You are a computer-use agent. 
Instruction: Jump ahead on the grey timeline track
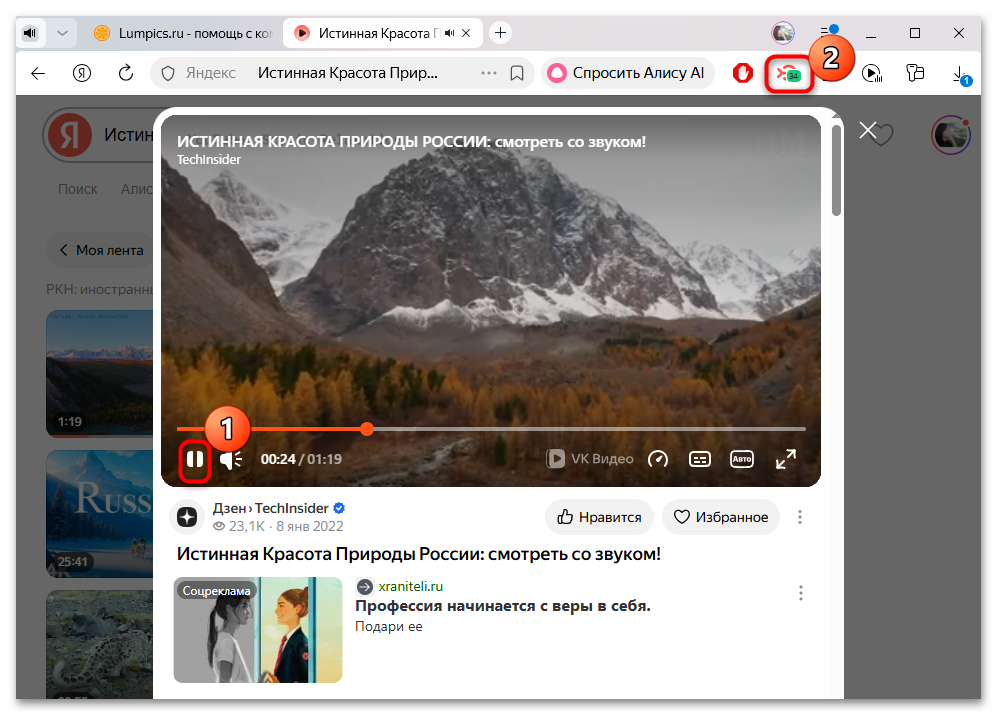[x=587, y=429]
